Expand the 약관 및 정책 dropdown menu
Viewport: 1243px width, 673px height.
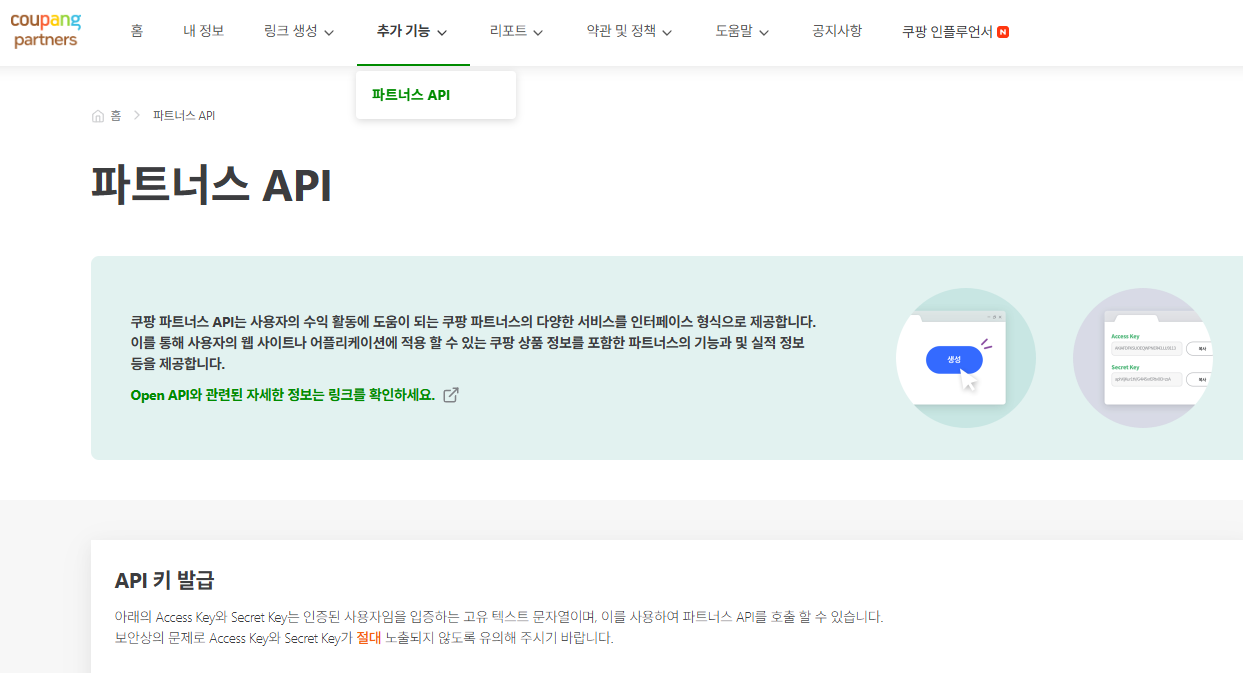[629, 31]
